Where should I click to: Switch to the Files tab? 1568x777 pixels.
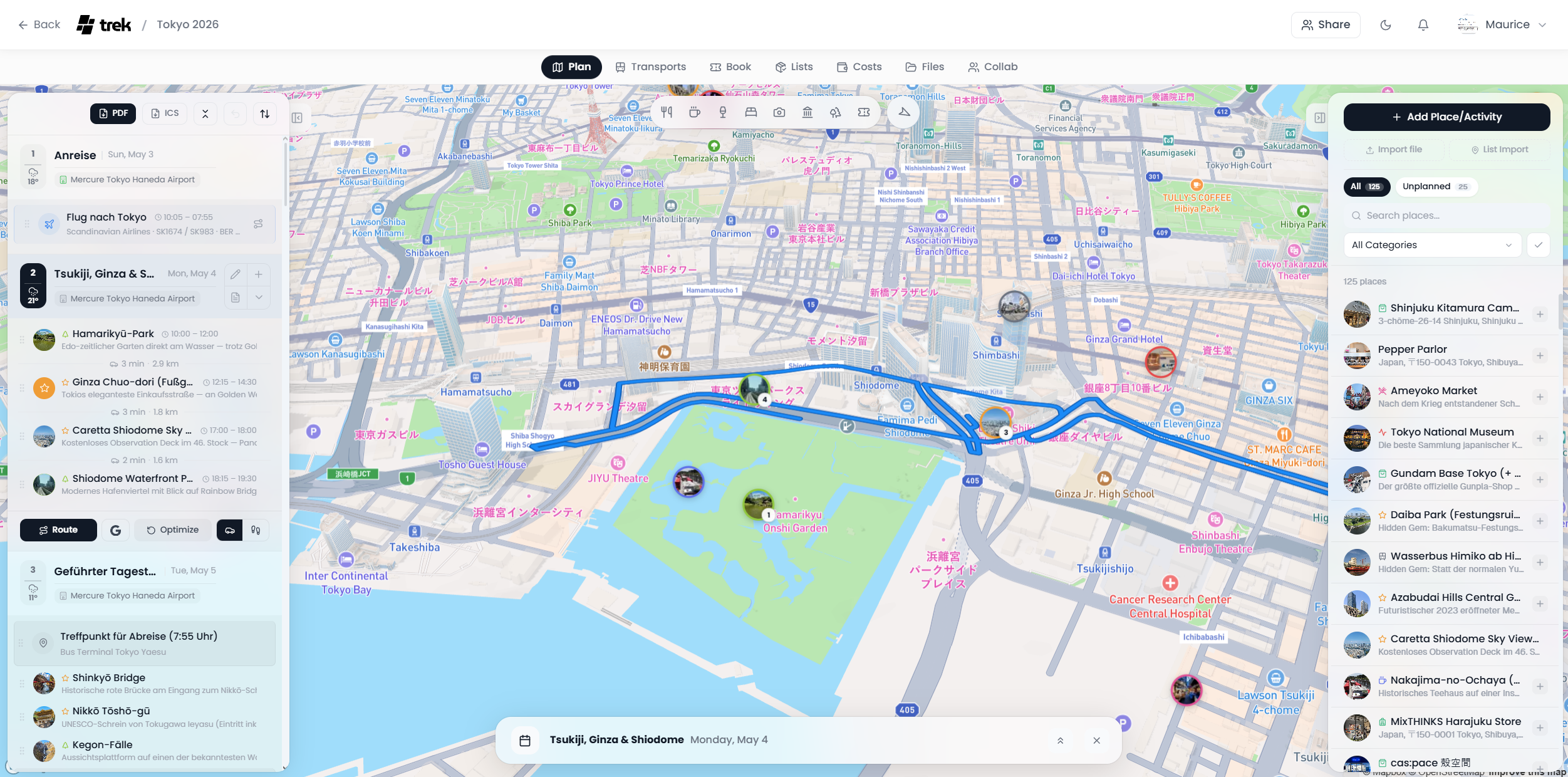(x=925, y=67)
